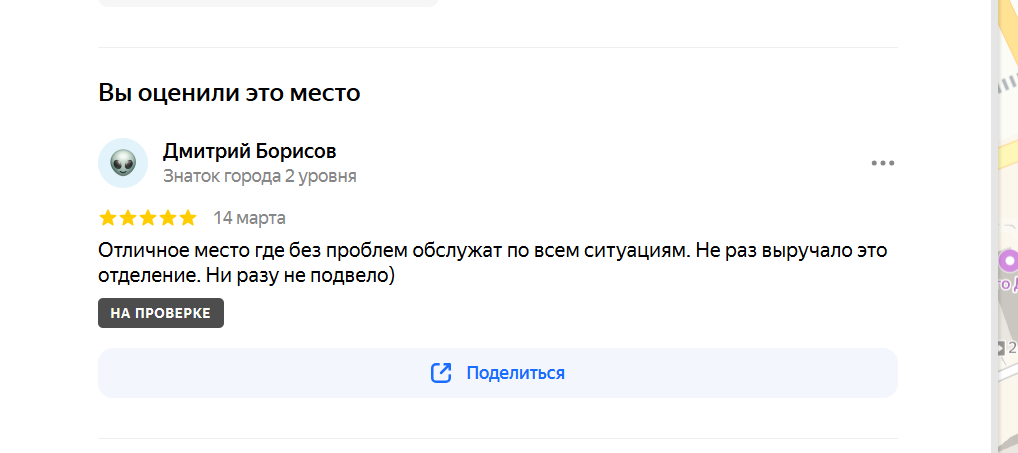Click the Вы оценили это место heading
The width and height of the screenshot is (1018, 453).
(229, 93)
